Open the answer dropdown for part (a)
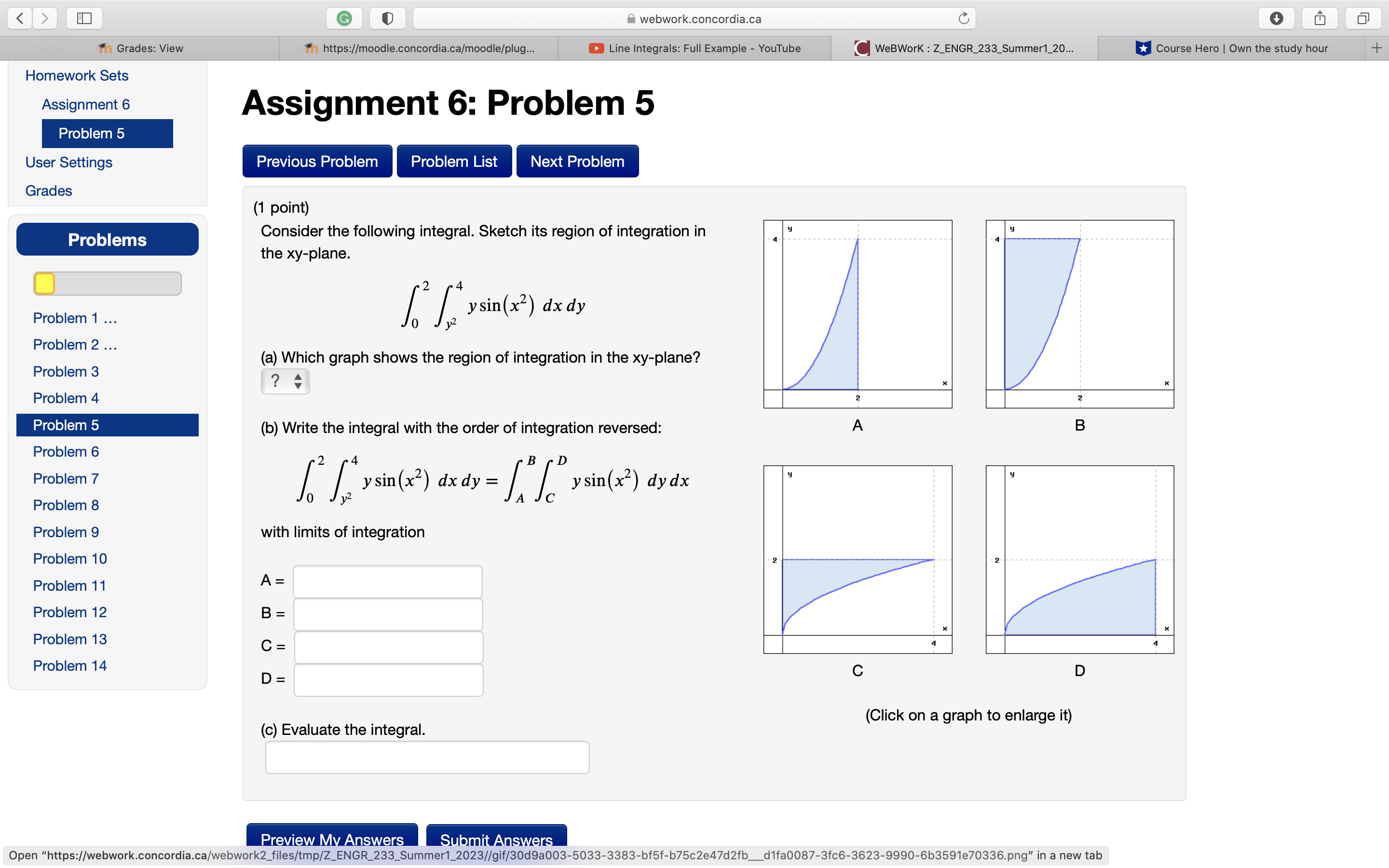Image resolution: width=1389 pixels, height=868 pixels. 285,380
